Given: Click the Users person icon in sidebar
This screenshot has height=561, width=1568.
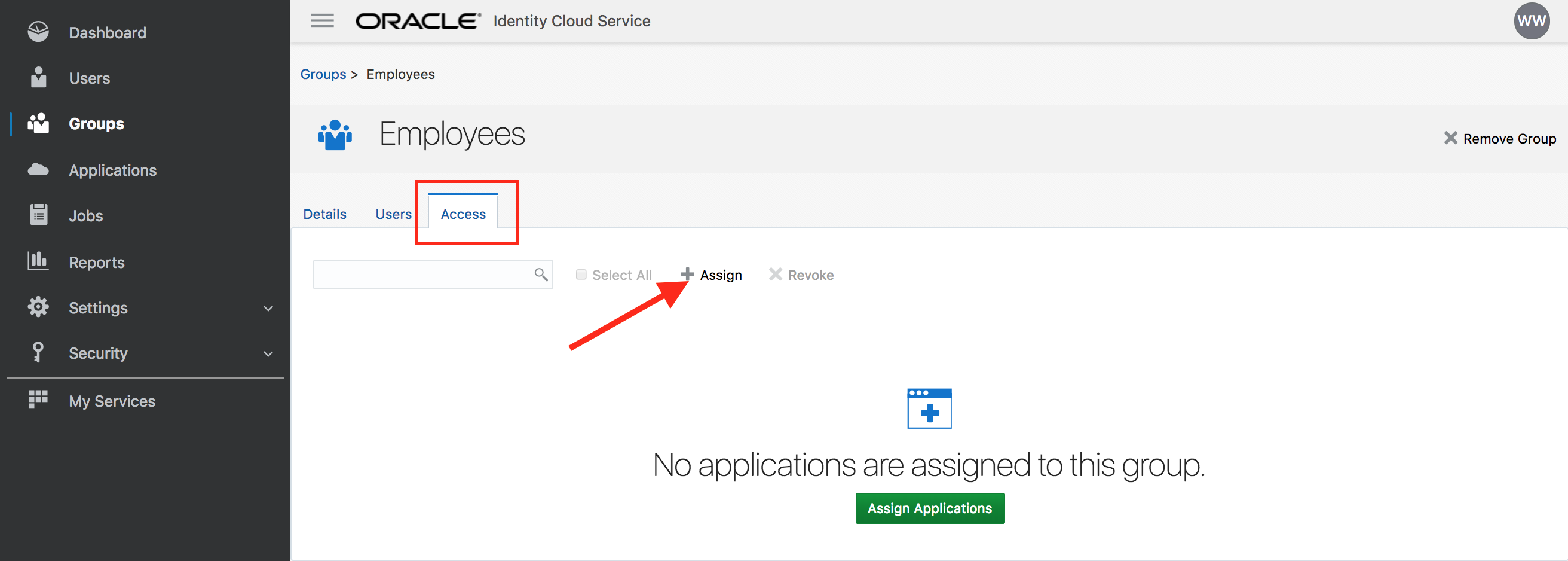Looking at the screenshot, I should click(x=38, y=77).
